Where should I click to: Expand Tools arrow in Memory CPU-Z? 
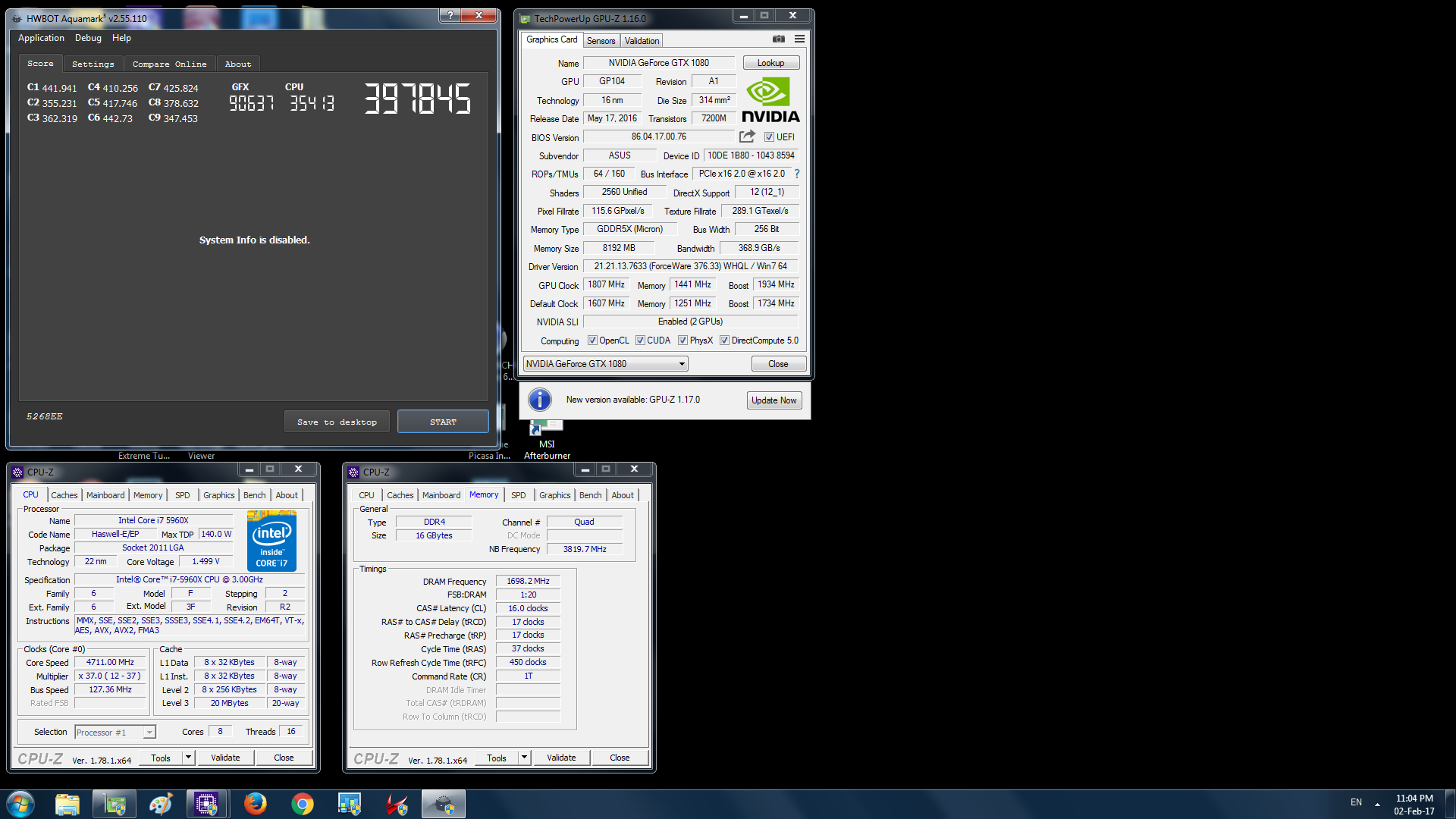(x=524, y=758)
